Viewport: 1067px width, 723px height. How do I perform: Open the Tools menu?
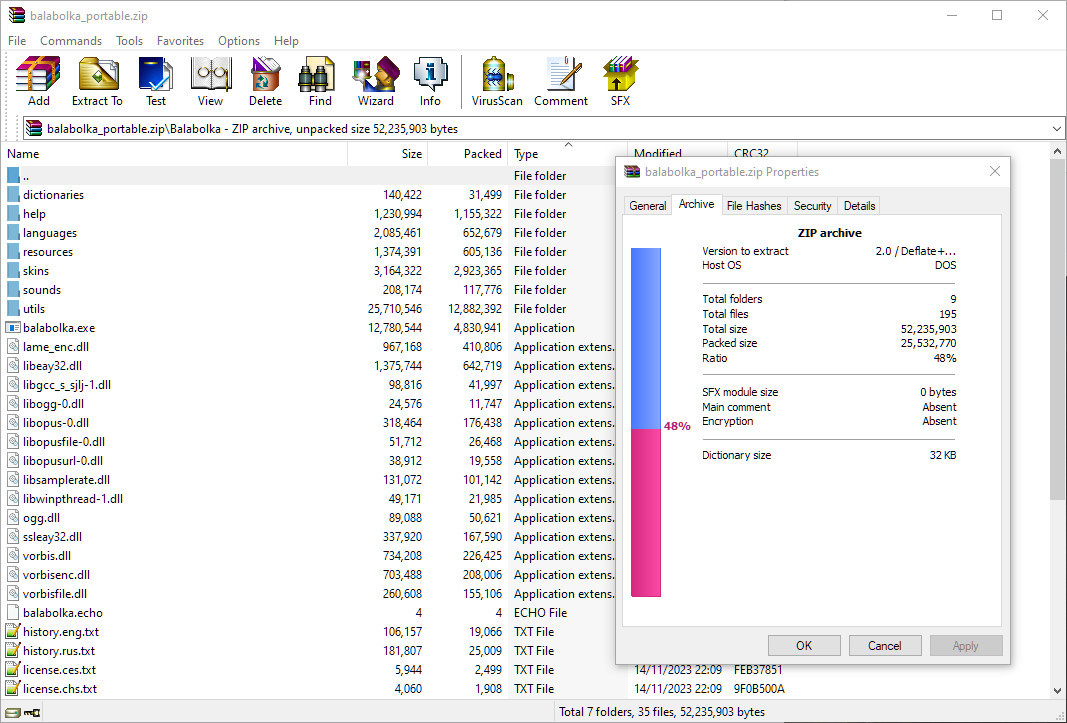129,41
